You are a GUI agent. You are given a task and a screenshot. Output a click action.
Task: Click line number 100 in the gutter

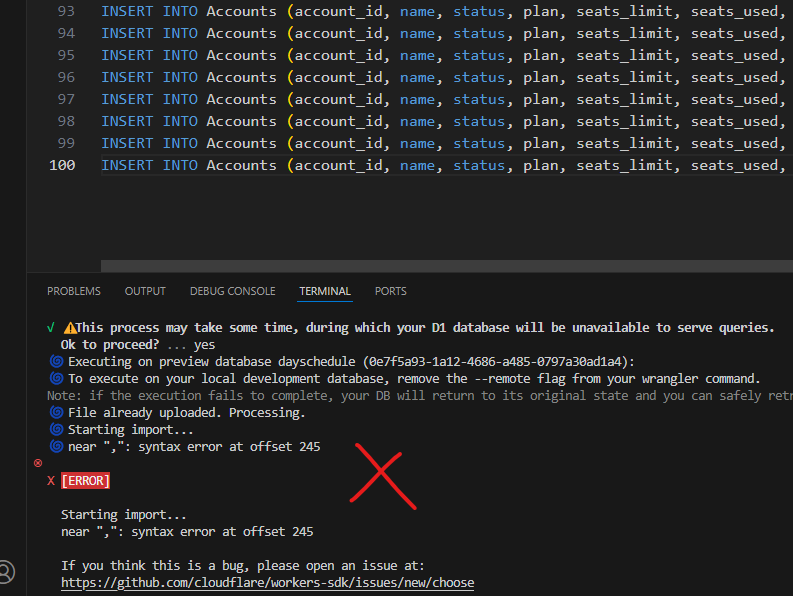(x=62, y=165)
